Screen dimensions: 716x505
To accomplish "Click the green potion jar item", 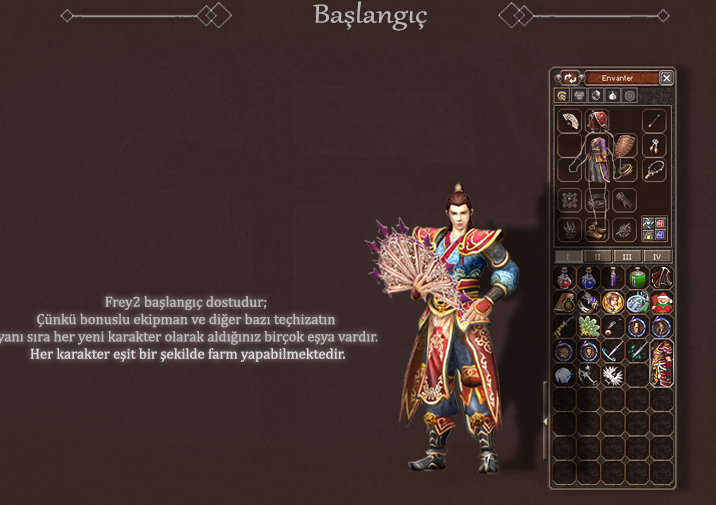I will 637,278.
